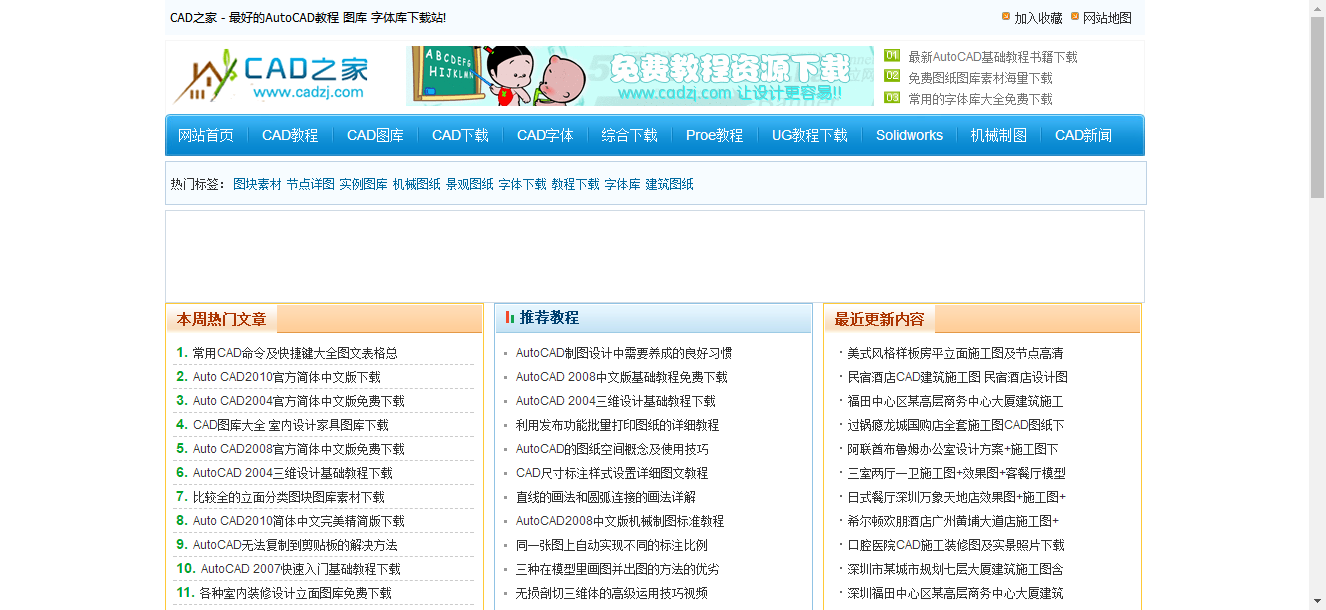Click the 加入收藏 link
This screenshot has width=1326, height=610.
coord(1038,18)
